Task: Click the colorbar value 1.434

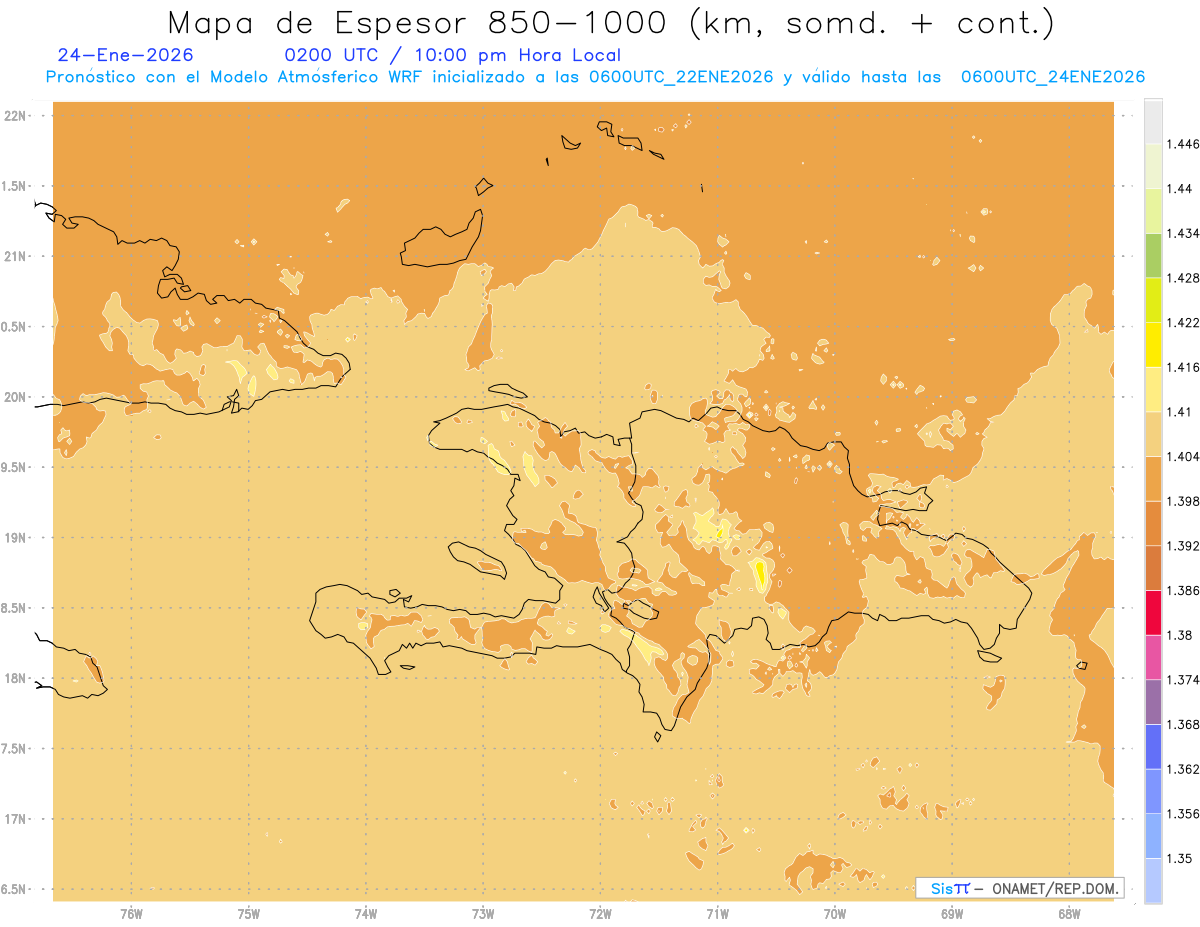Action: [1184, 233]
